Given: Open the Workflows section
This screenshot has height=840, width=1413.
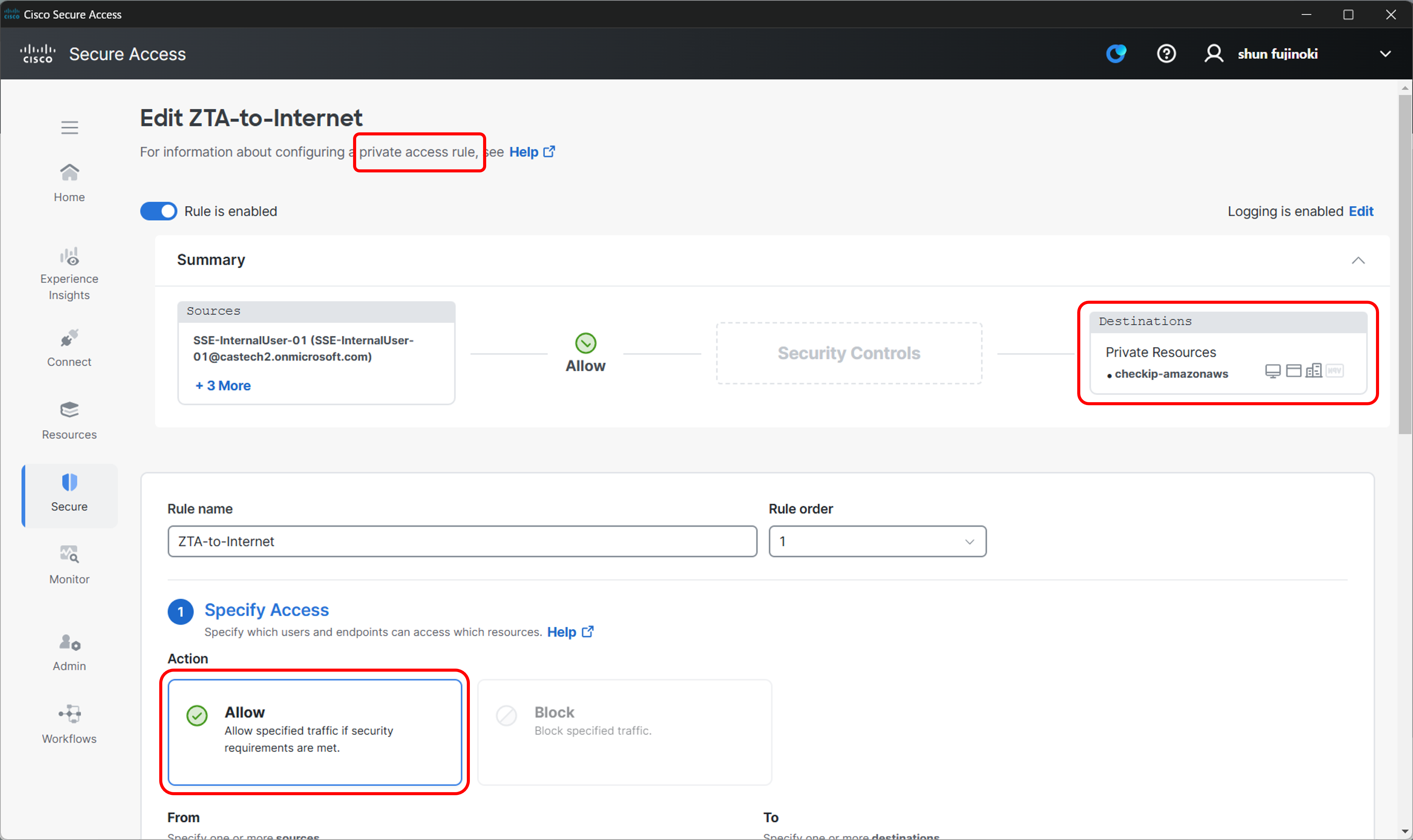Looking at the screenshot, I should coord(69,725).
